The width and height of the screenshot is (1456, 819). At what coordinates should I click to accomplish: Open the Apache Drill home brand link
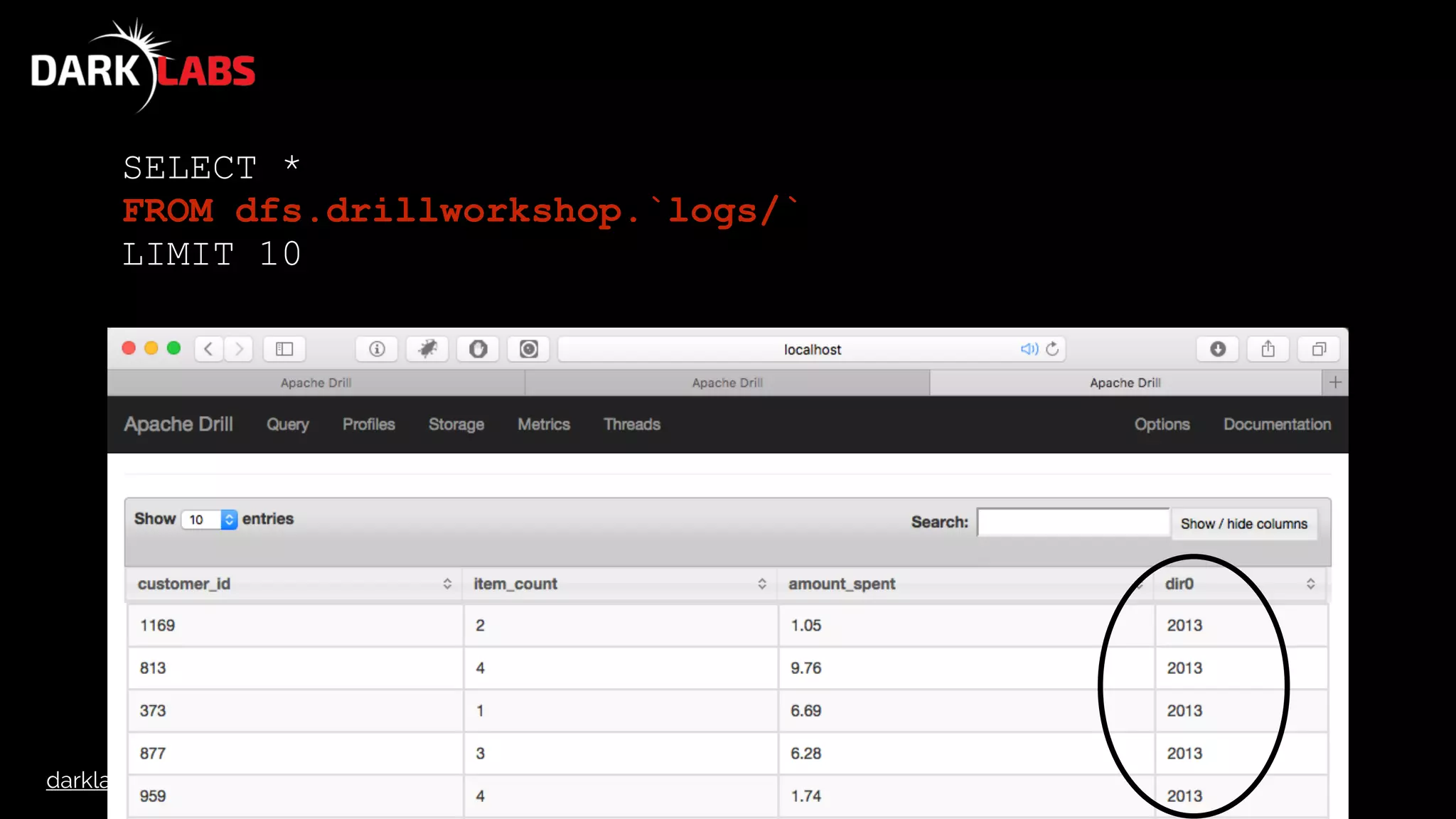click(178, 424)
